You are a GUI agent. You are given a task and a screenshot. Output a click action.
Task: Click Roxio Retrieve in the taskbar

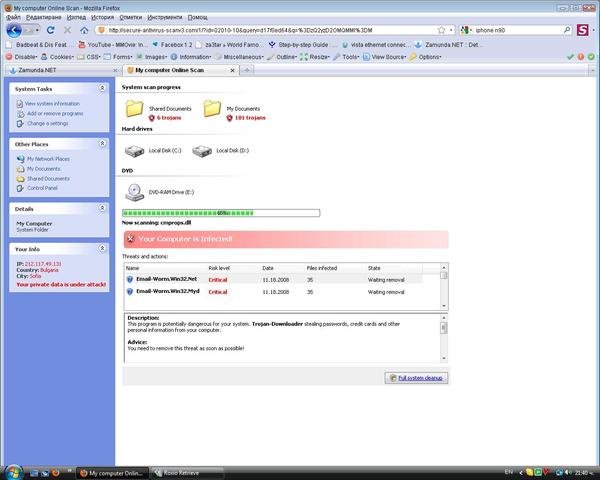coord(187,473)
